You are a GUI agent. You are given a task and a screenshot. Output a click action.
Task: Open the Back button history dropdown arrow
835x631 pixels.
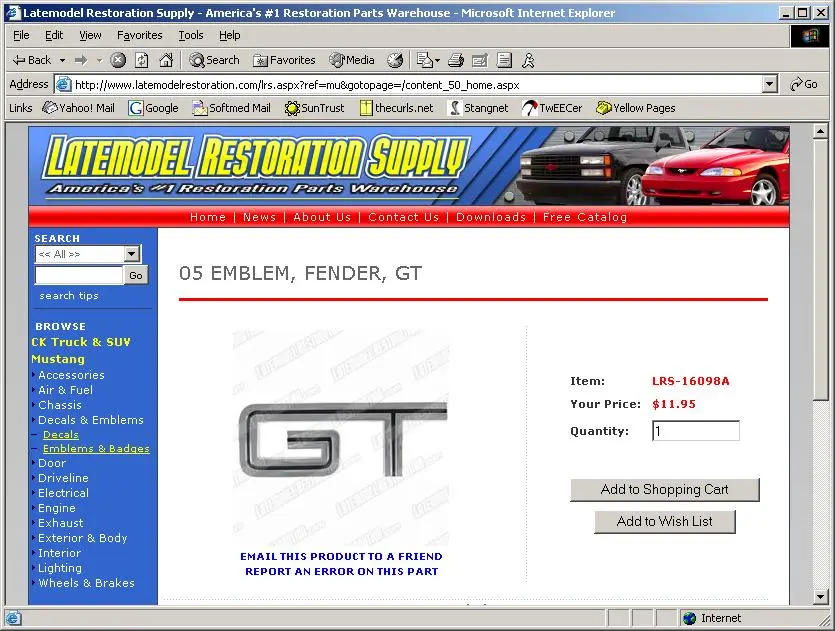(62, 60)
